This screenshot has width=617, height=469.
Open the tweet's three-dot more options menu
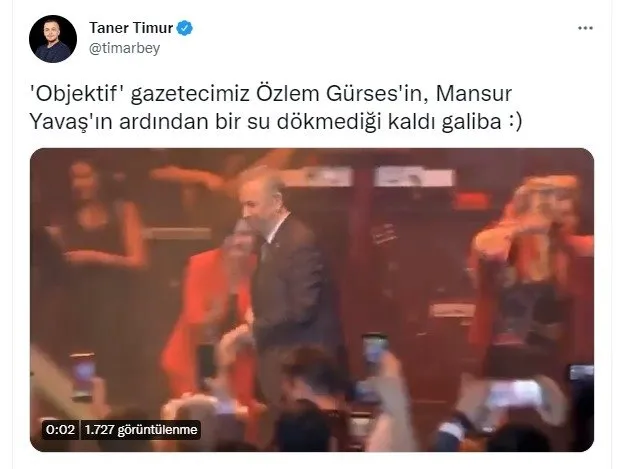coord(585,28)
